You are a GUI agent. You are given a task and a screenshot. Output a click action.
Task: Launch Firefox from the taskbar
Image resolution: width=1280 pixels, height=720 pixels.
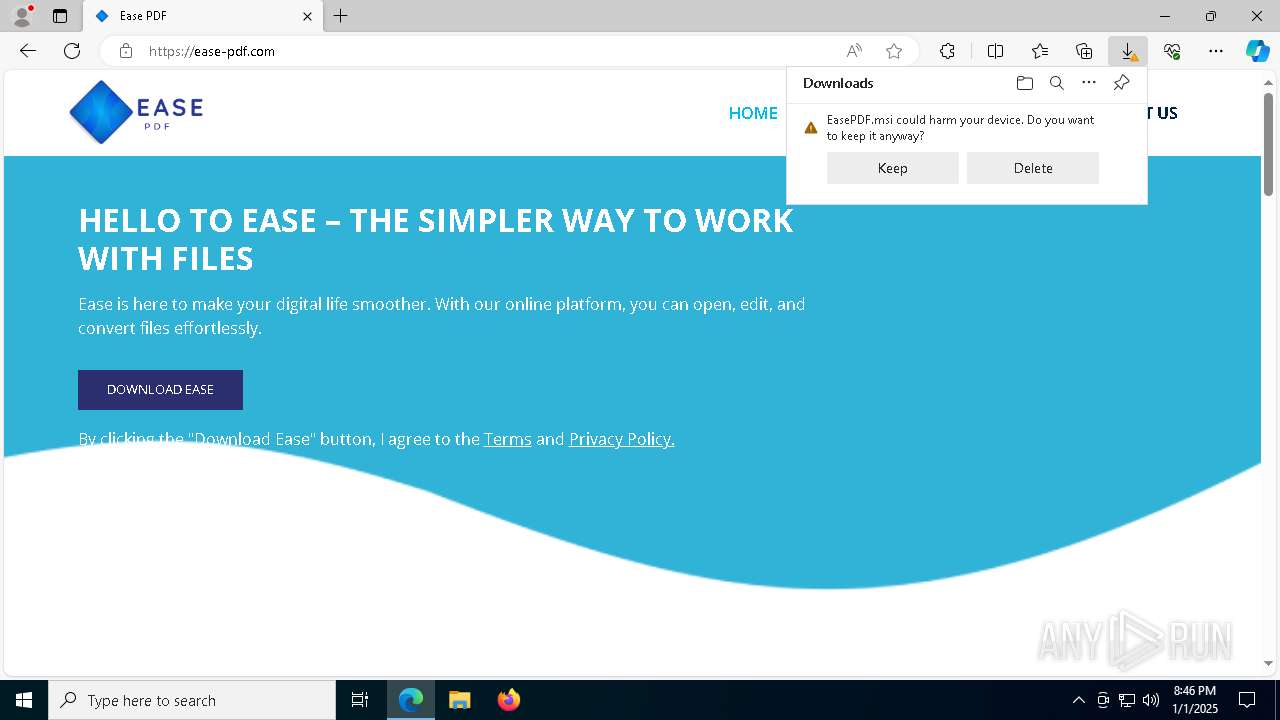pyautogui.click(x=508, y=700)
